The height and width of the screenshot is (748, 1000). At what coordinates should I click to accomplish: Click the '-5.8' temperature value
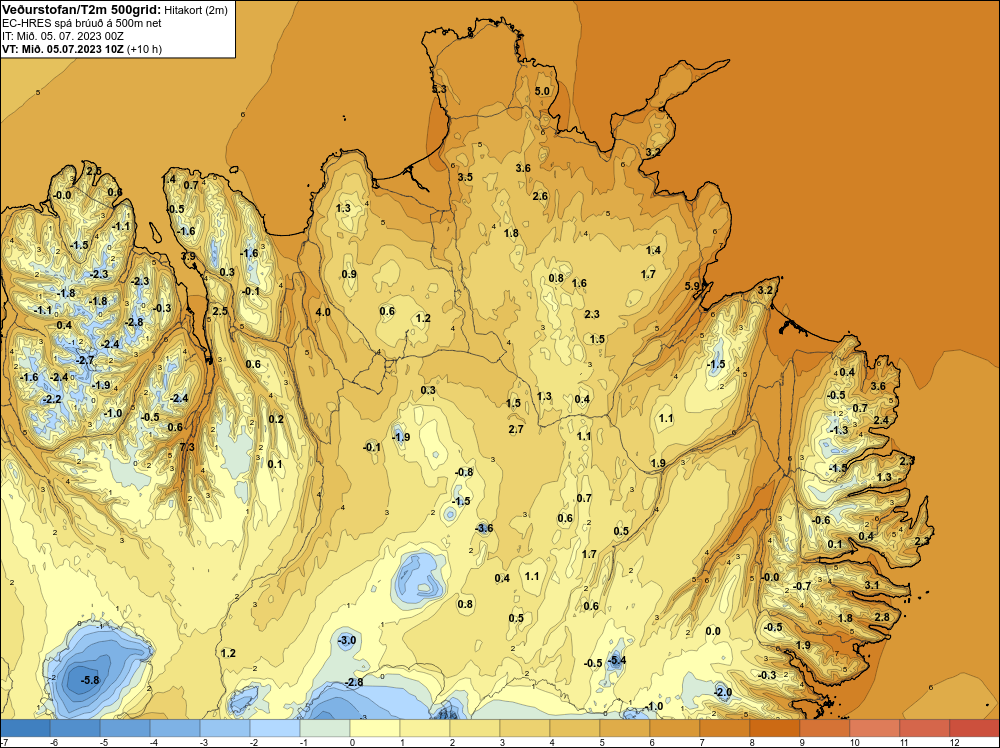click(x=90, y=680)
